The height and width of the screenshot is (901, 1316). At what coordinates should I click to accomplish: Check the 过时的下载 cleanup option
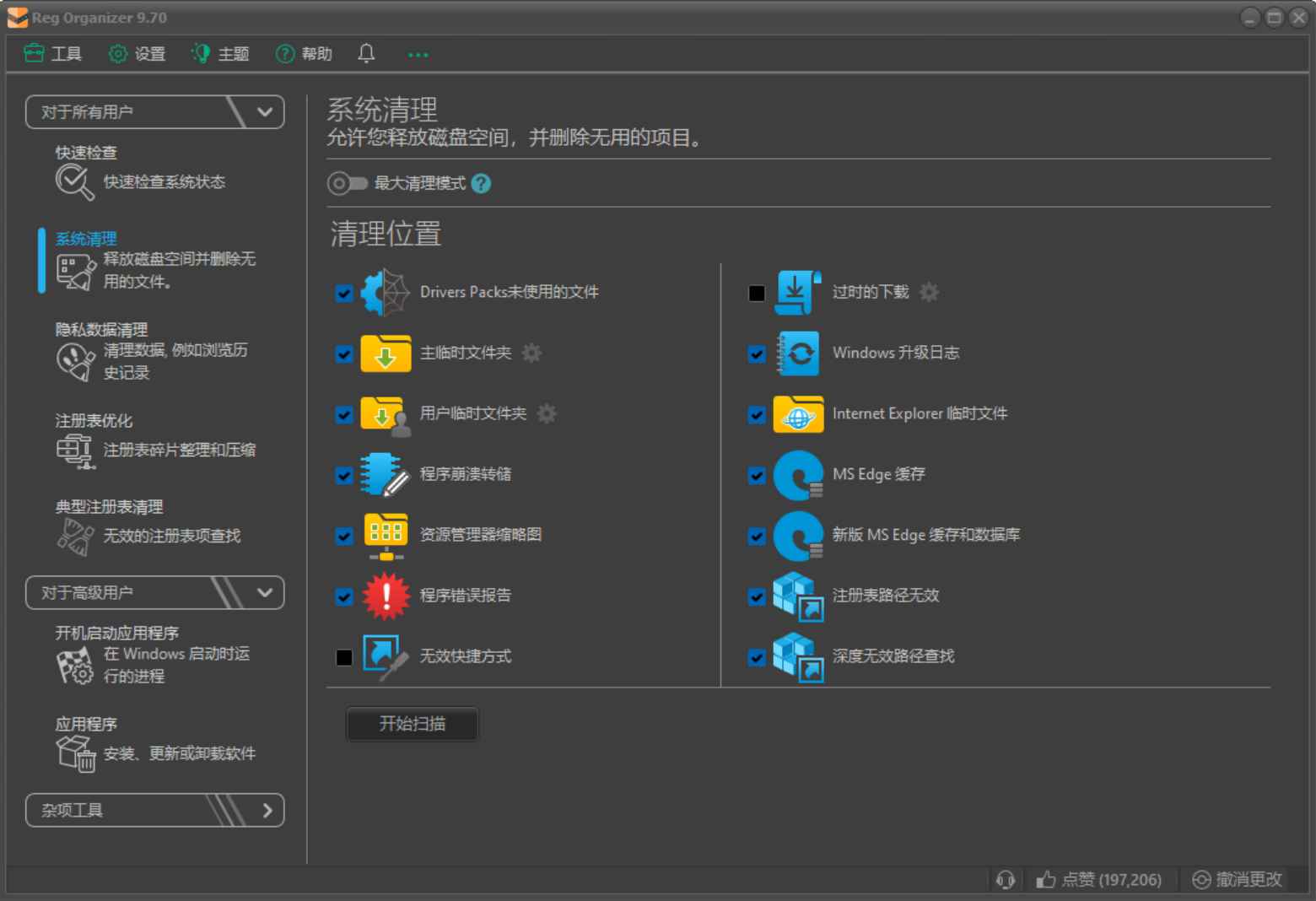tap(757, 293)
